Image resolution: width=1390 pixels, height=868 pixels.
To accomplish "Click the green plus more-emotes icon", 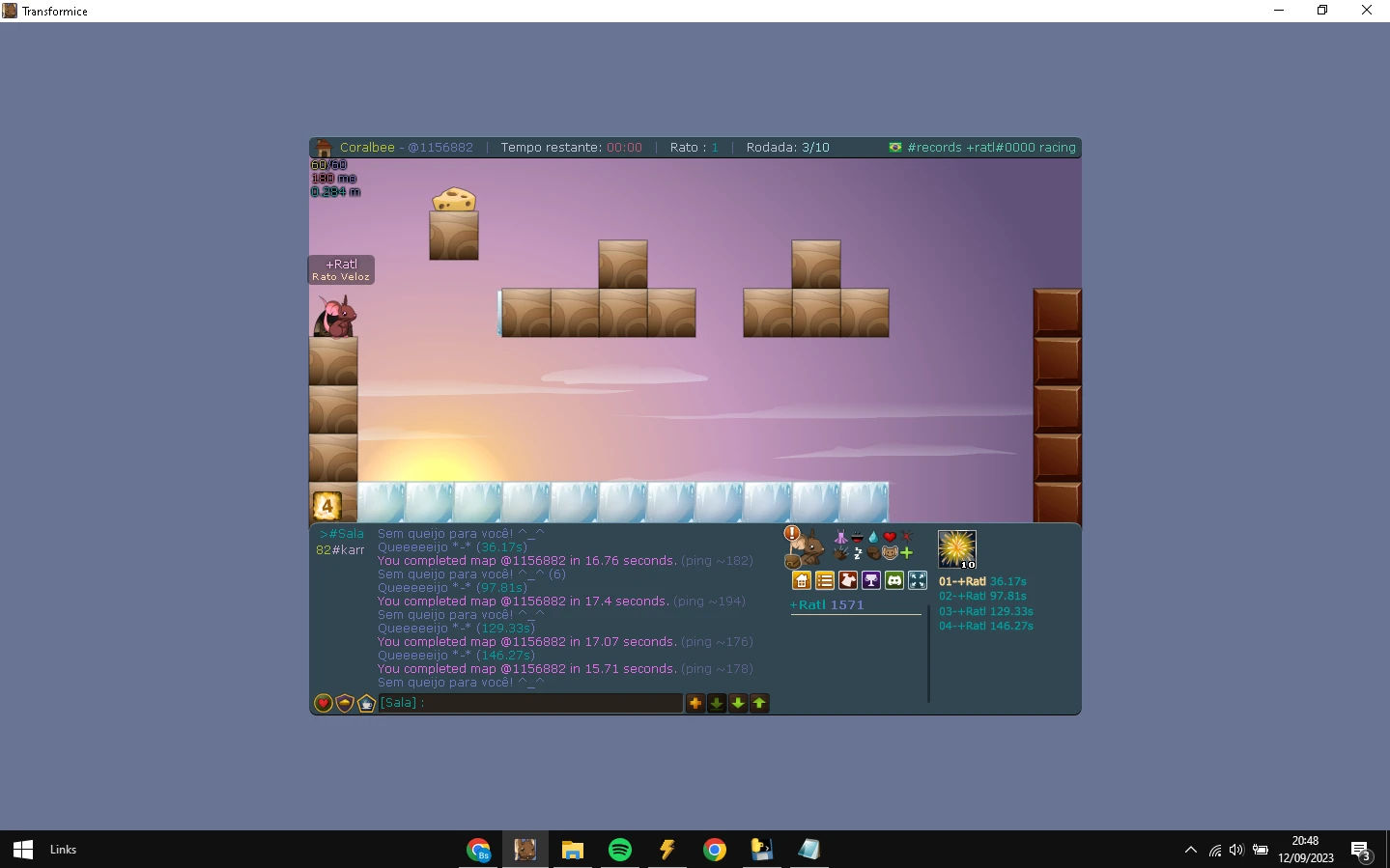I will point(906,553).
